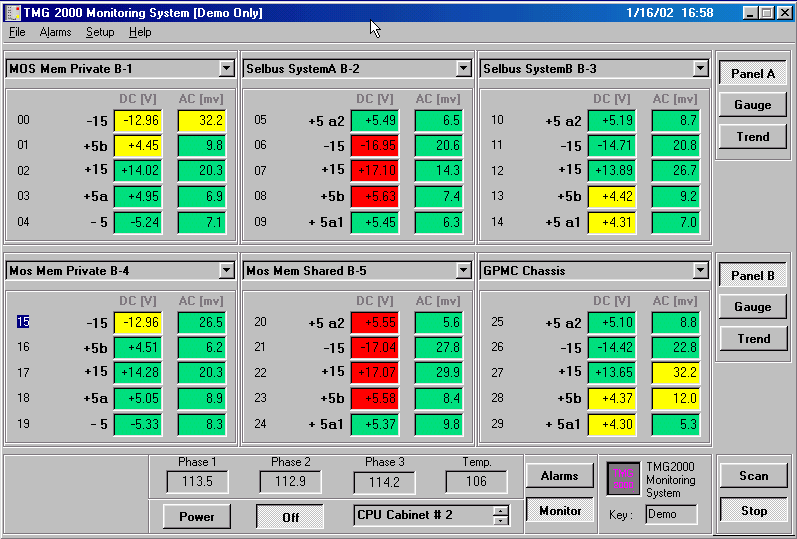This screenshot has width=797, height=539.
Task: Open the Selbus SystemA B-2 dropdown
Action: point(463,69)
